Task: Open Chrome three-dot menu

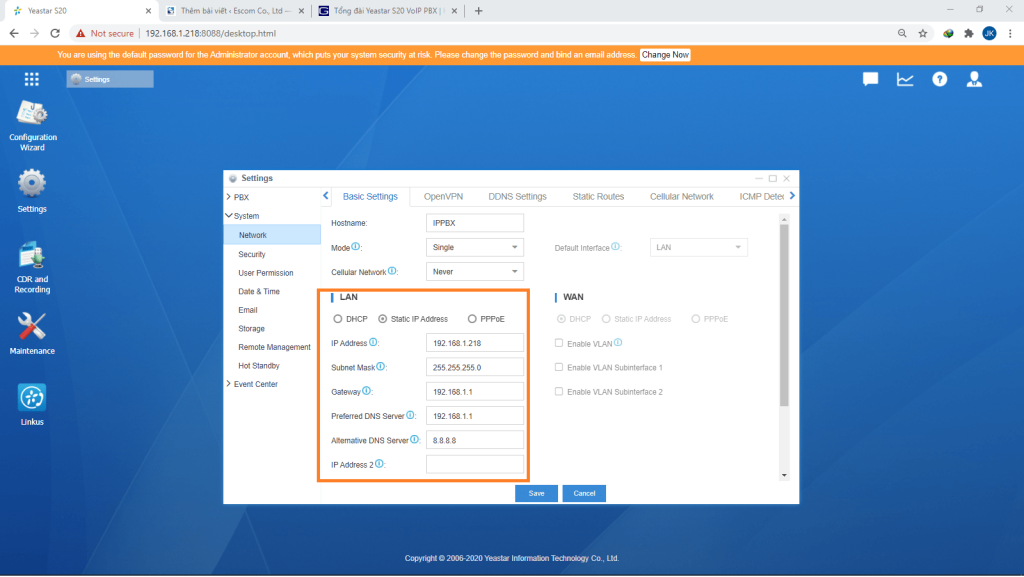Action: (x=1010, y=33)
